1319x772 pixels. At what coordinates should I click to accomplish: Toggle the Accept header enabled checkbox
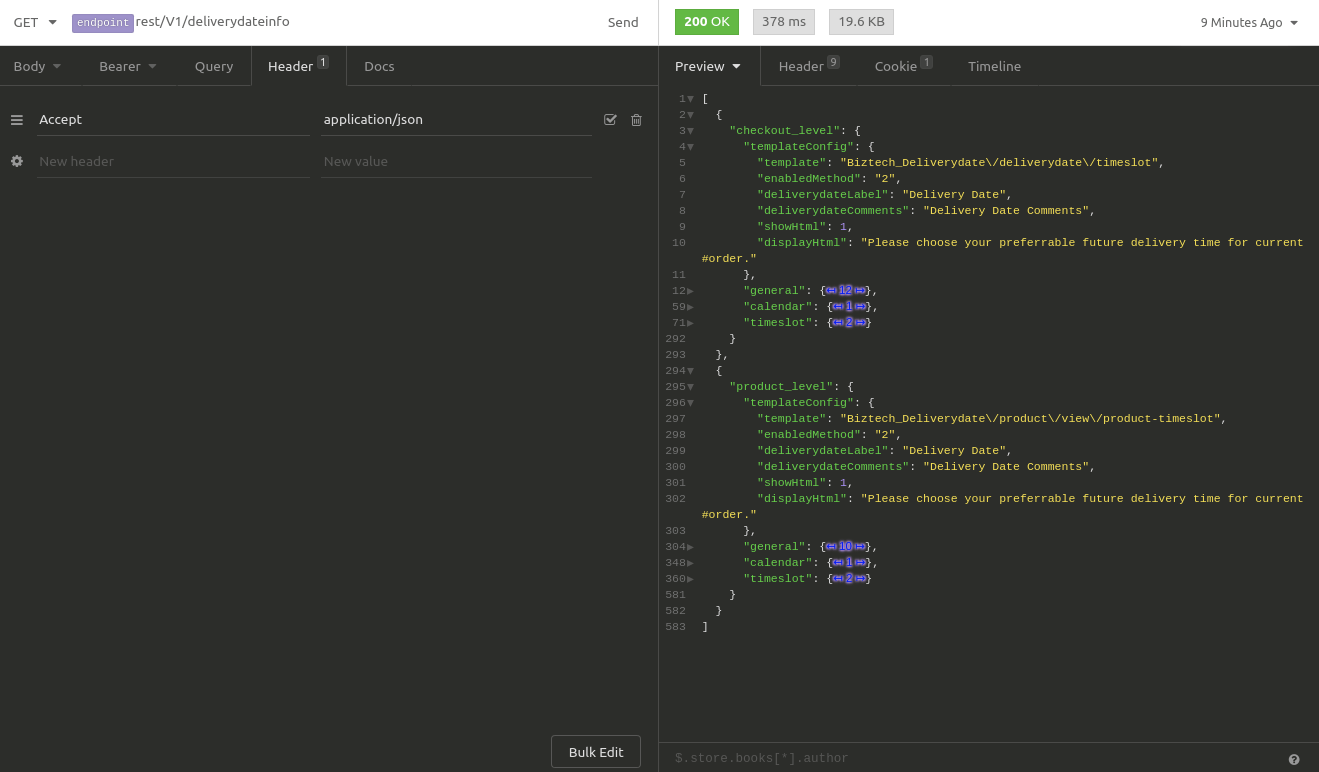tap(610, 119)
